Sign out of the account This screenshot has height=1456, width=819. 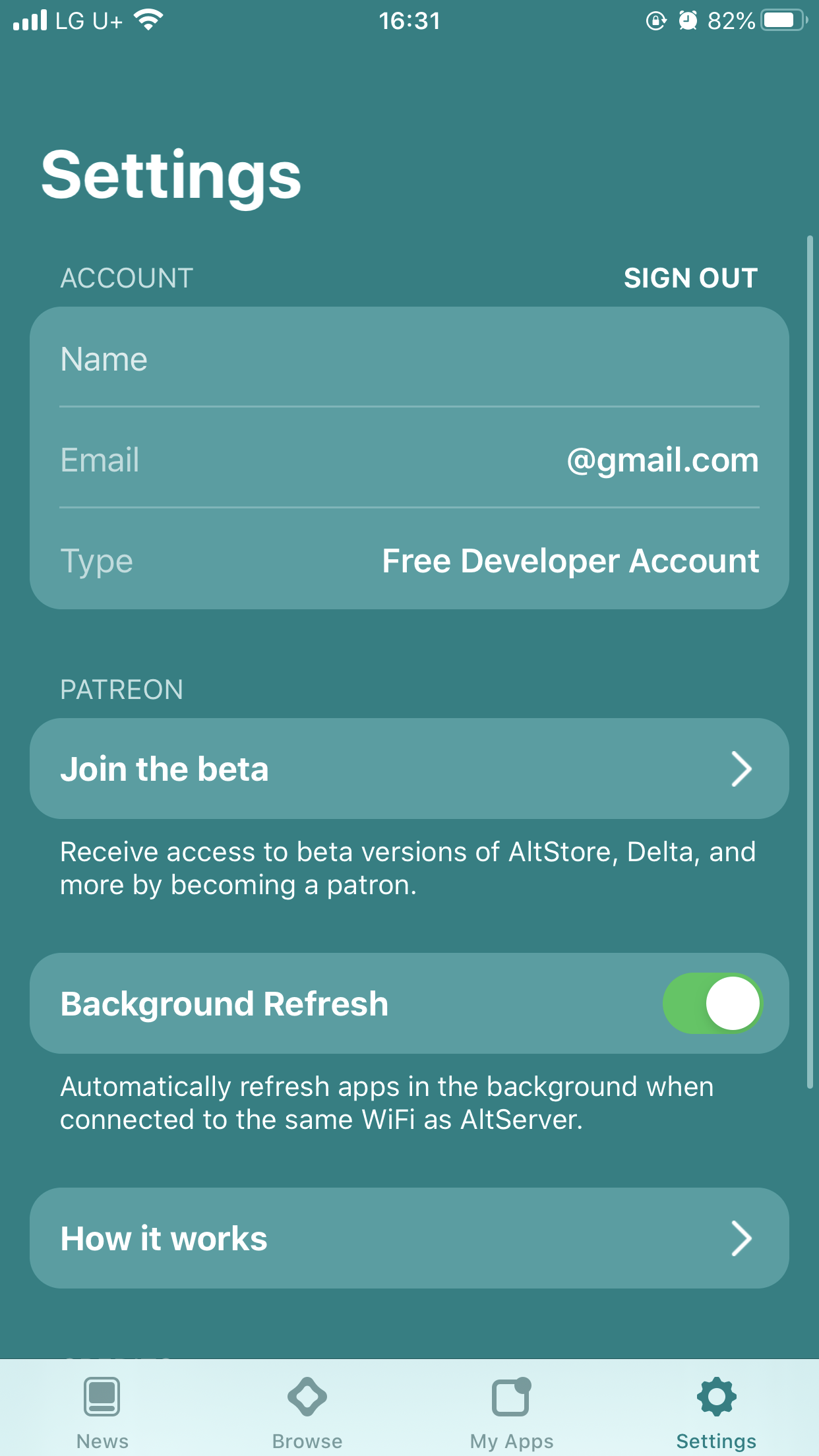pos(690,278)
